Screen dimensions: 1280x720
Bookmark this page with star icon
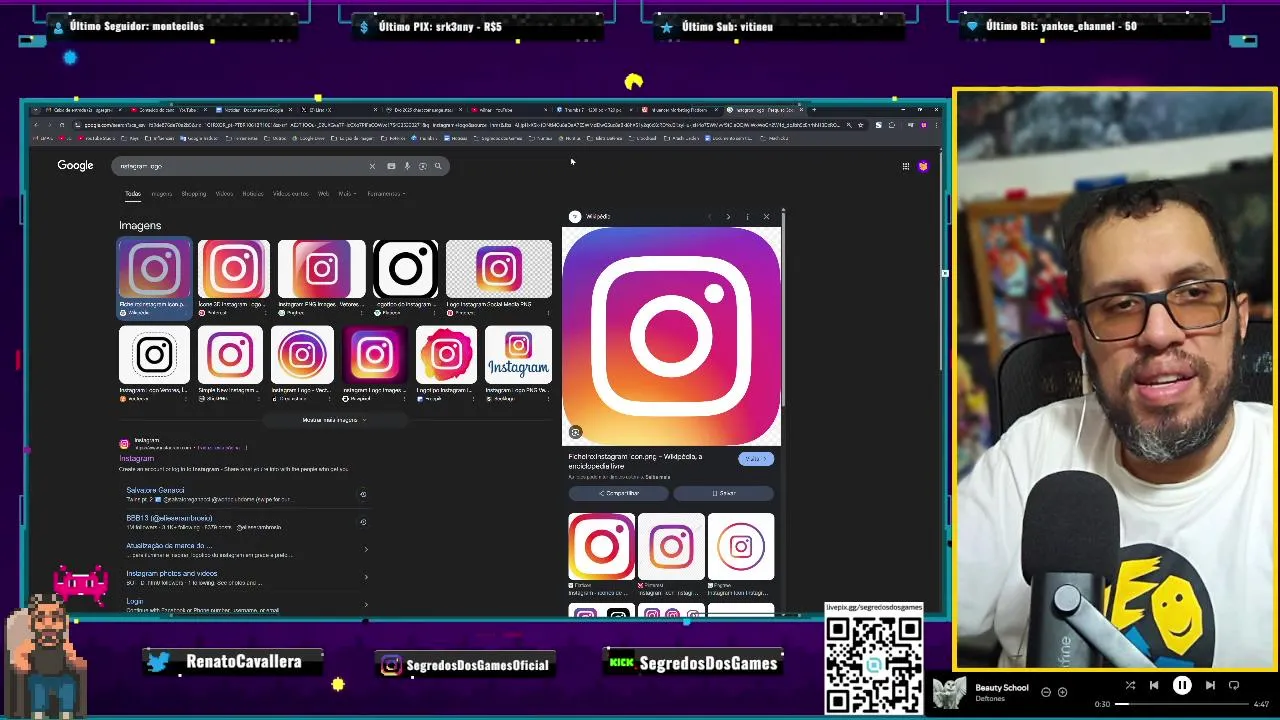(861, 125)
